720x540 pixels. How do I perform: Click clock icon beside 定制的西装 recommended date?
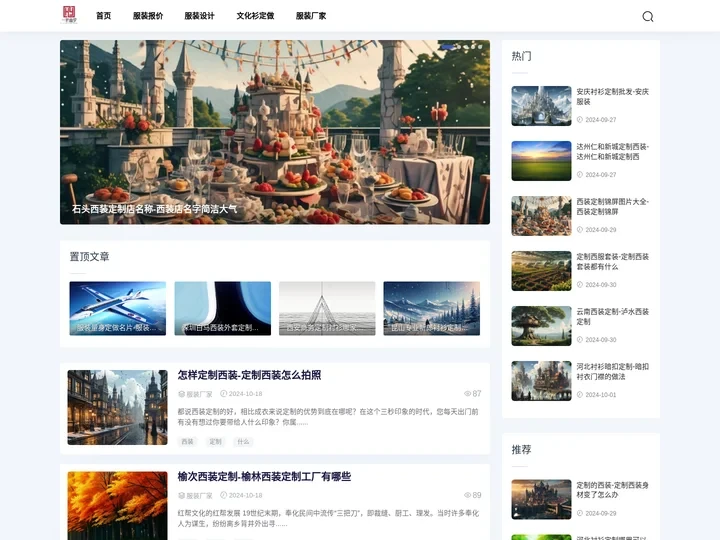pyautogui.click(x=579, y=513)
